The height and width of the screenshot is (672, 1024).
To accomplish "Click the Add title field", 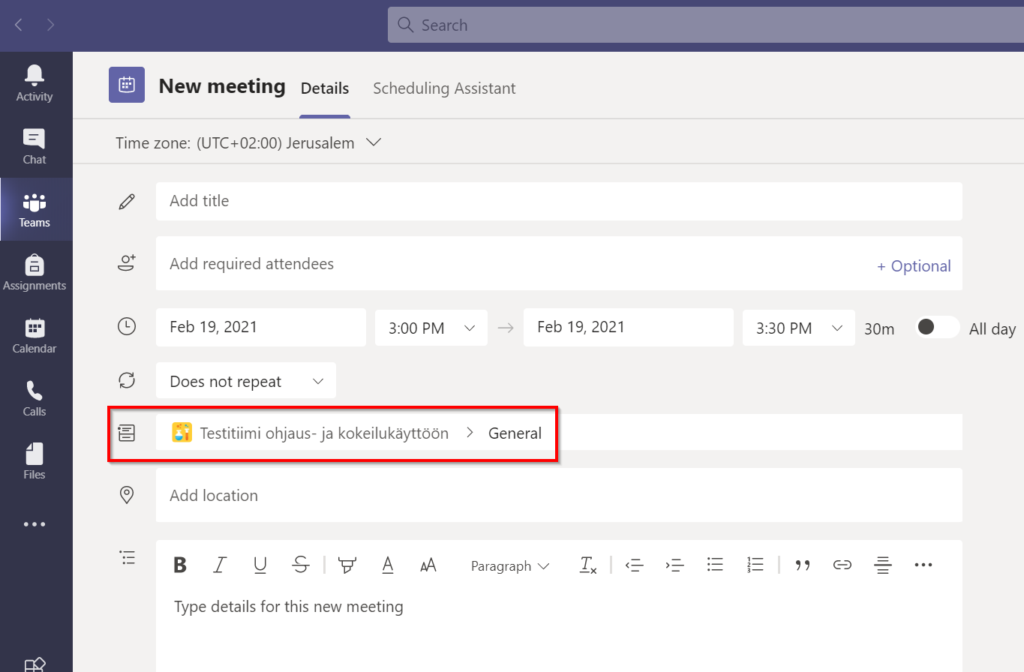I will coord(558,201).
